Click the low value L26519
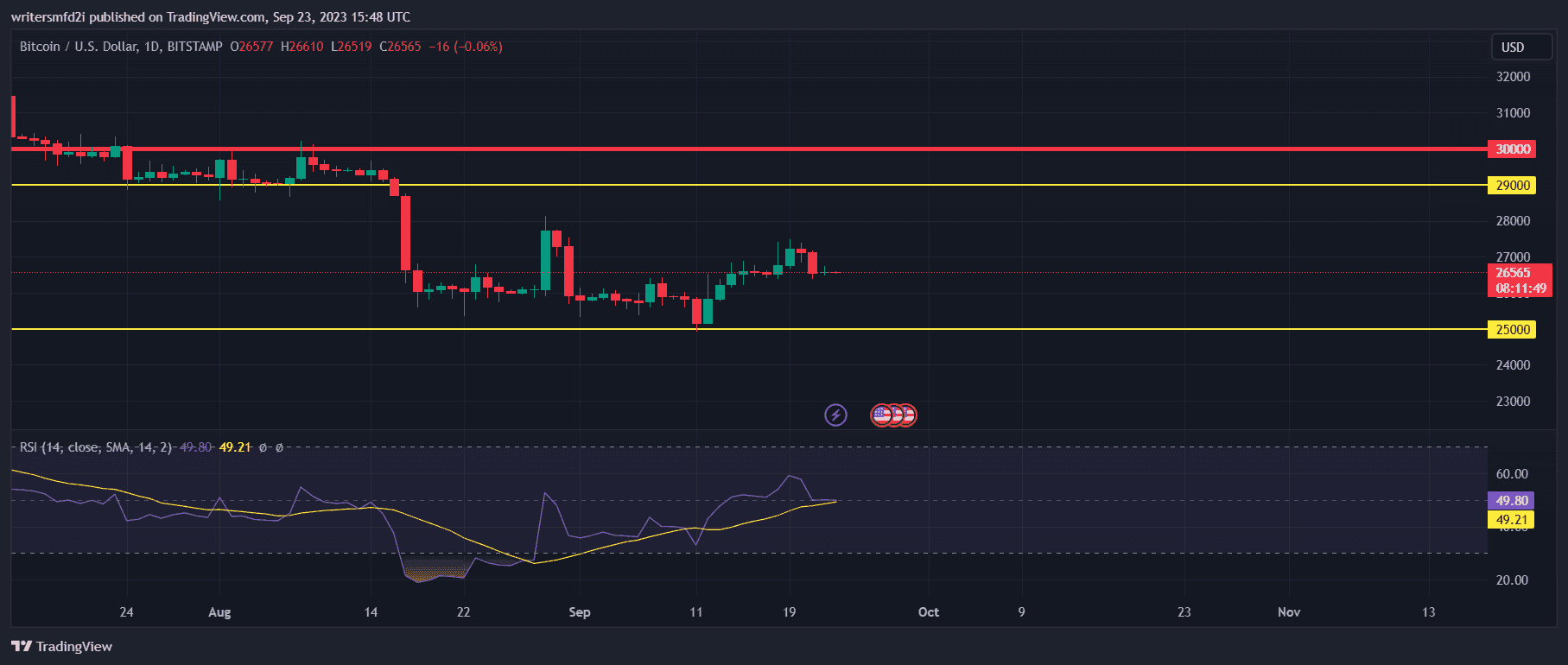The image size is (1568, 665). pos(351,47)
